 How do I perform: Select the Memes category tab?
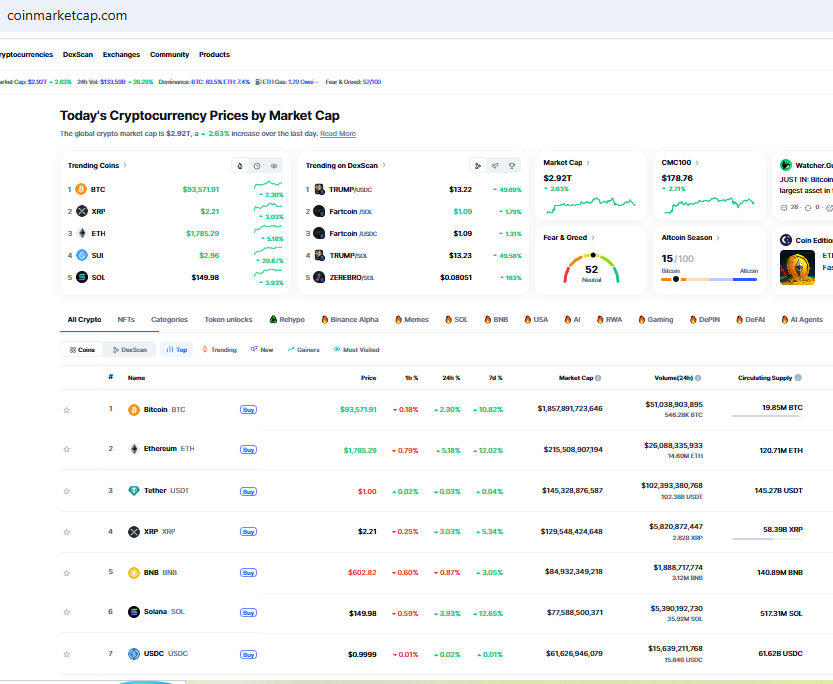pyautogui.click(x=412, y=320)
